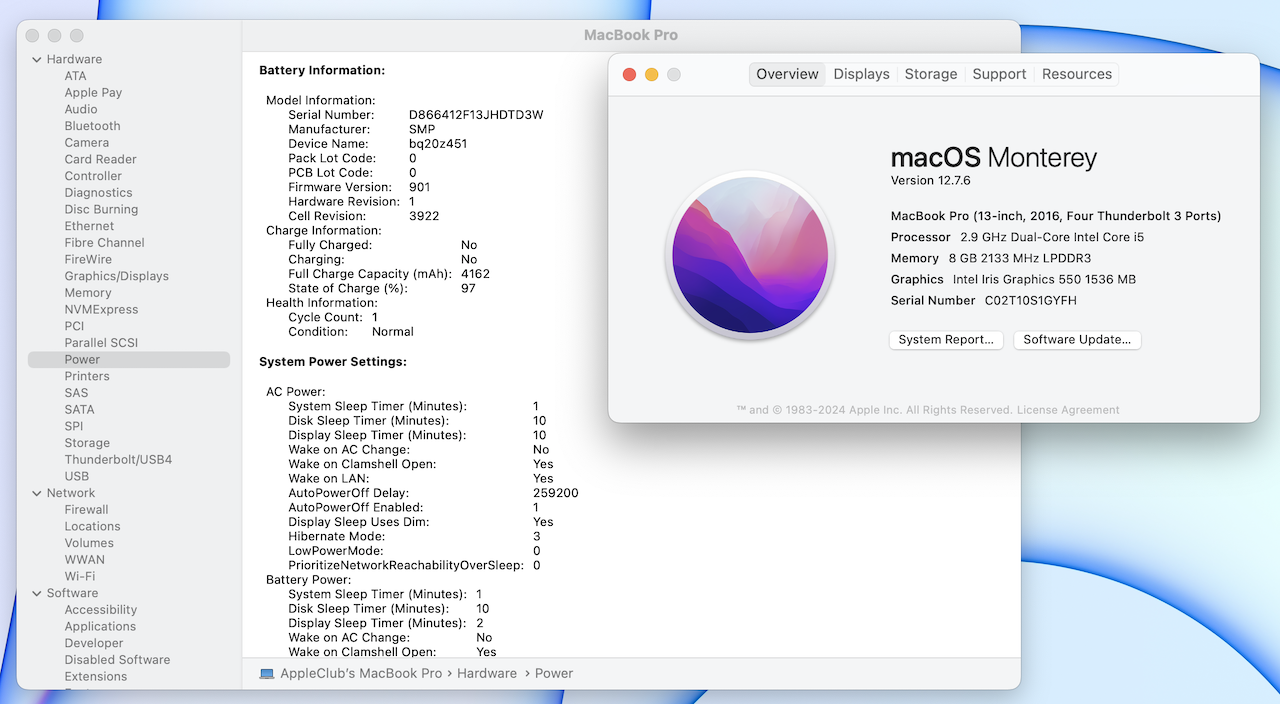Select PCI in the sidebar
Viewport: 1280px width, 704px height.
click(x=75, y=326)
